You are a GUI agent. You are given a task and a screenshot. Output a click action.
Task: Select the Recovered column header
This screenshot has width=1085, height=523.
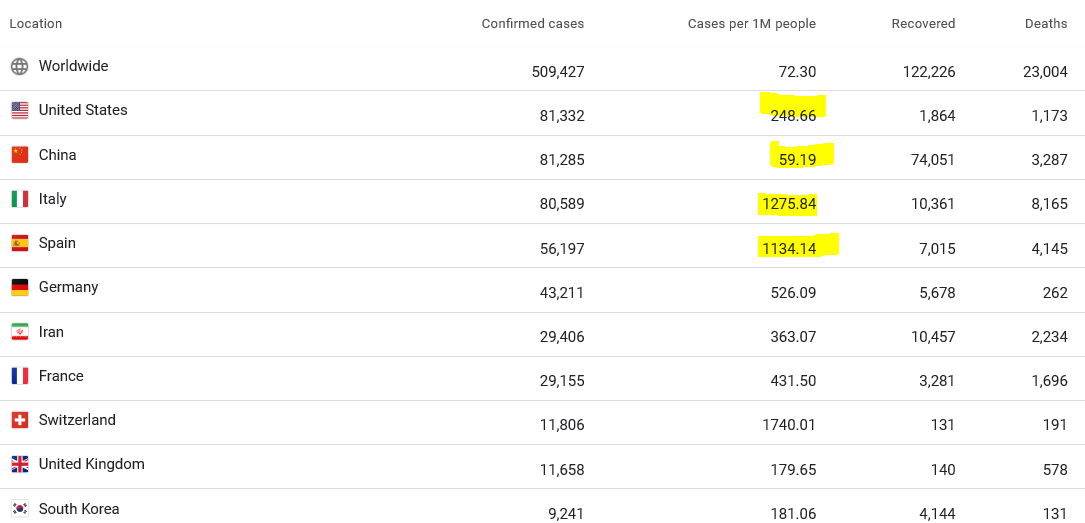[923, 24]
